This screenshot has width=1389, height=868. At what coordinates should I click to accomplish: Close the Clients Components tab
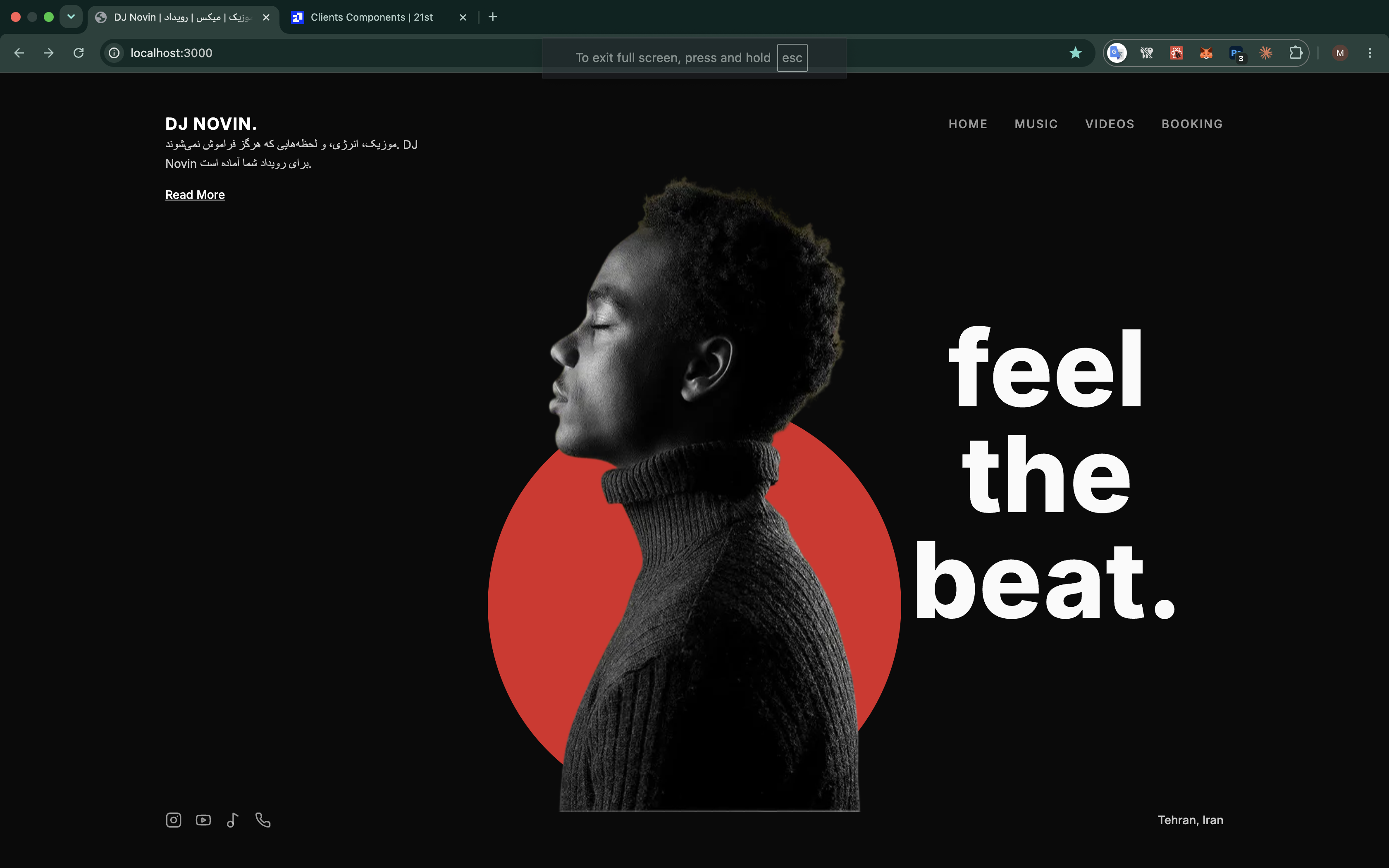[x=463, y=17]
